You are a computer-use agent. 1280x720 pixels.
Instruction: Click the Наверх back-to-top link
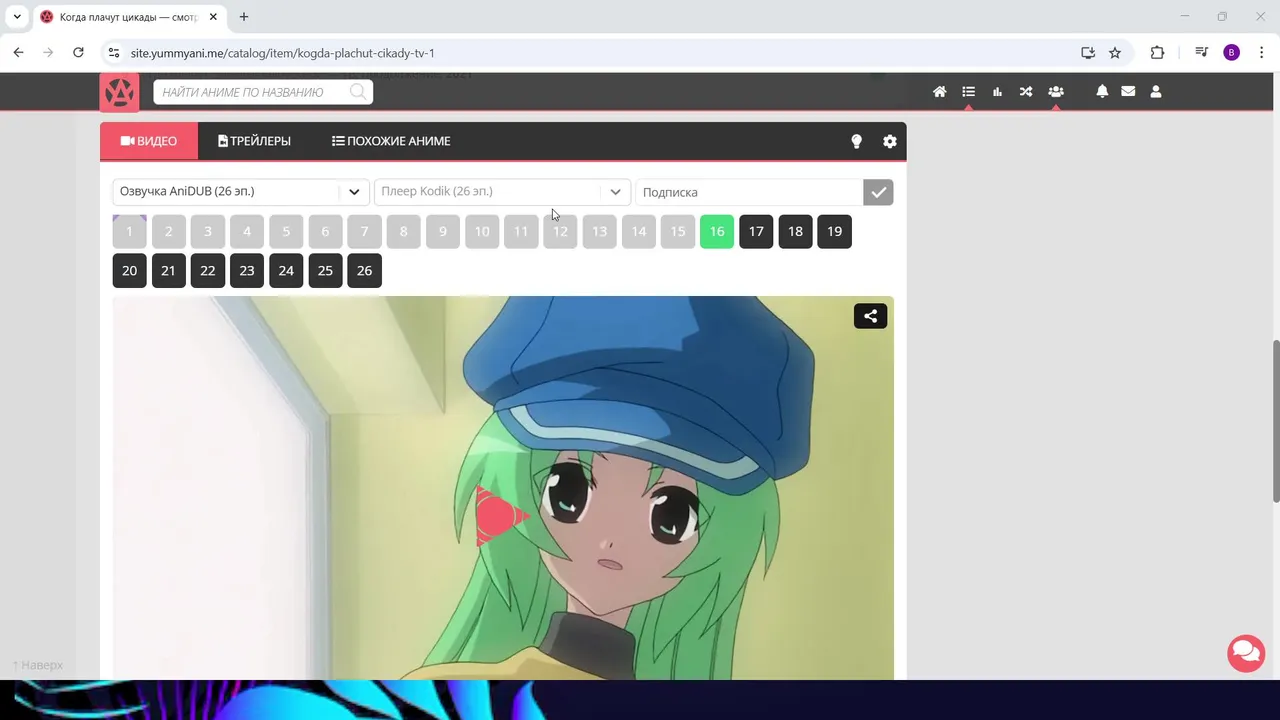37,665
